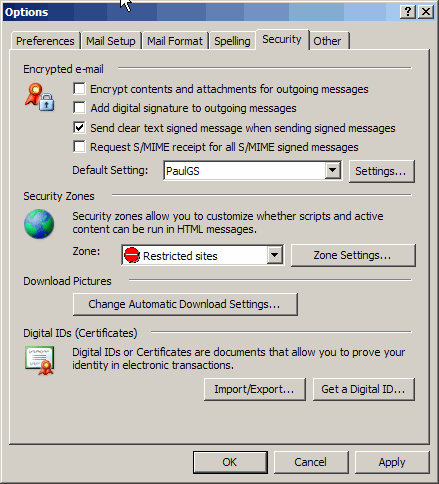The image size is (439, 484).
Task: Open the Default Setting dropdown arrow
Action: [x=332, y=170]
